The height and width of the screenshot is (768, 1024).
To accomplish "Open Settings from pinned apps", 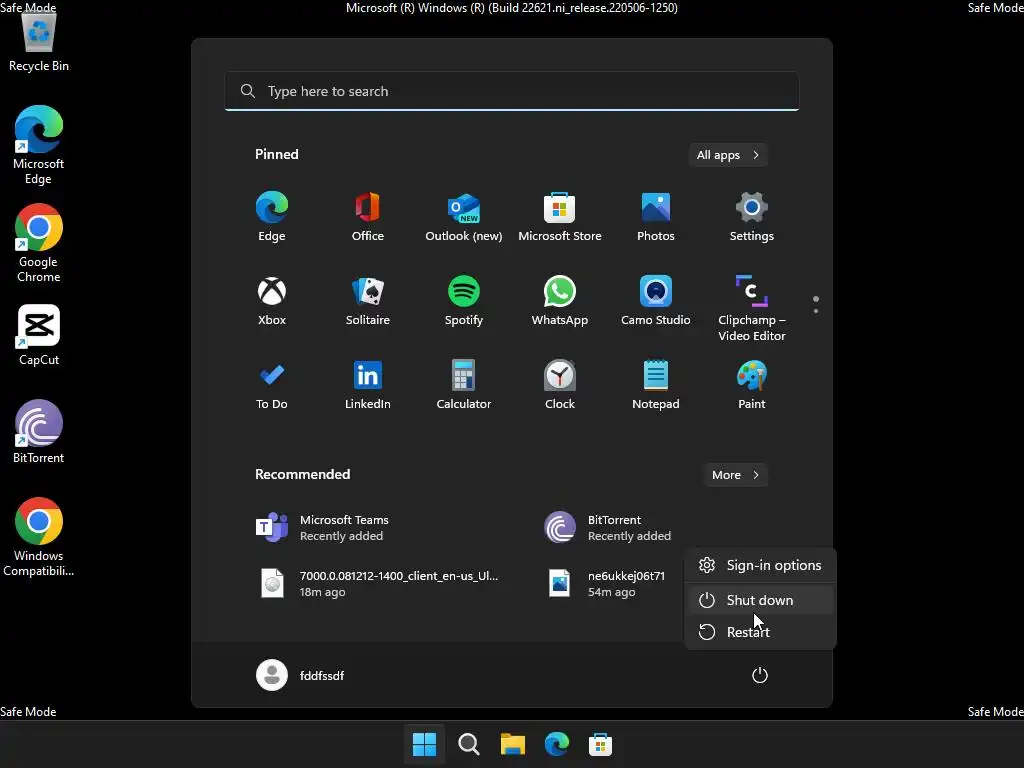I will coord(752,217).
